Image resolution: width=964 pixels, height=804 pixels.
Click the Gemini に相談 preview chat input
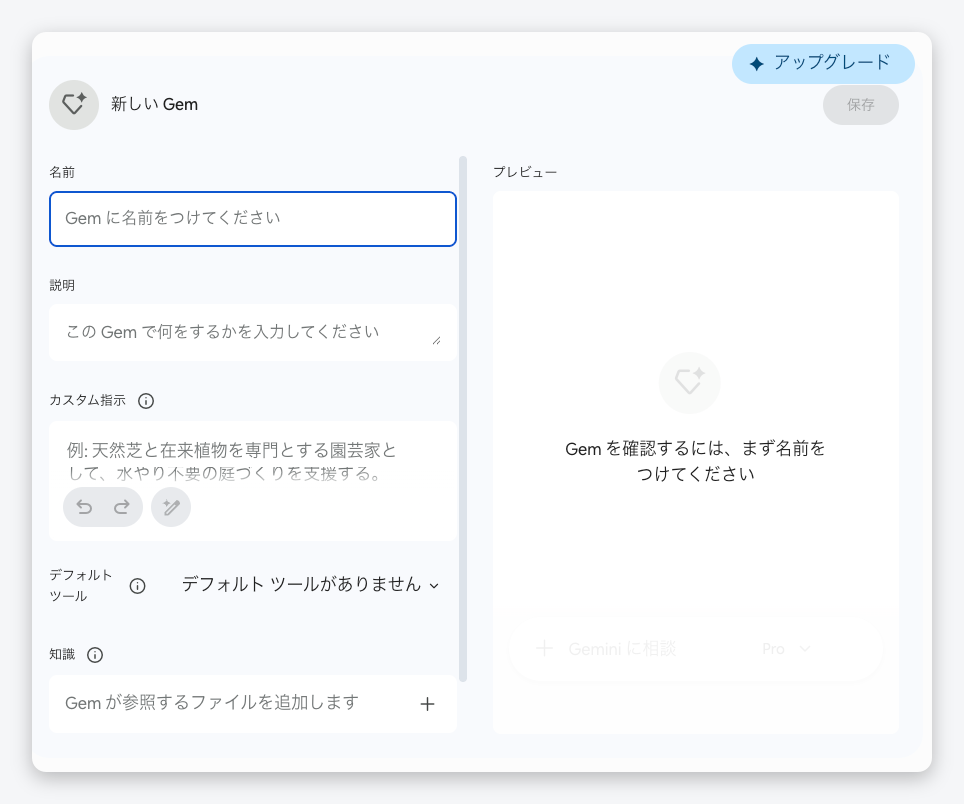click(622, 649)
